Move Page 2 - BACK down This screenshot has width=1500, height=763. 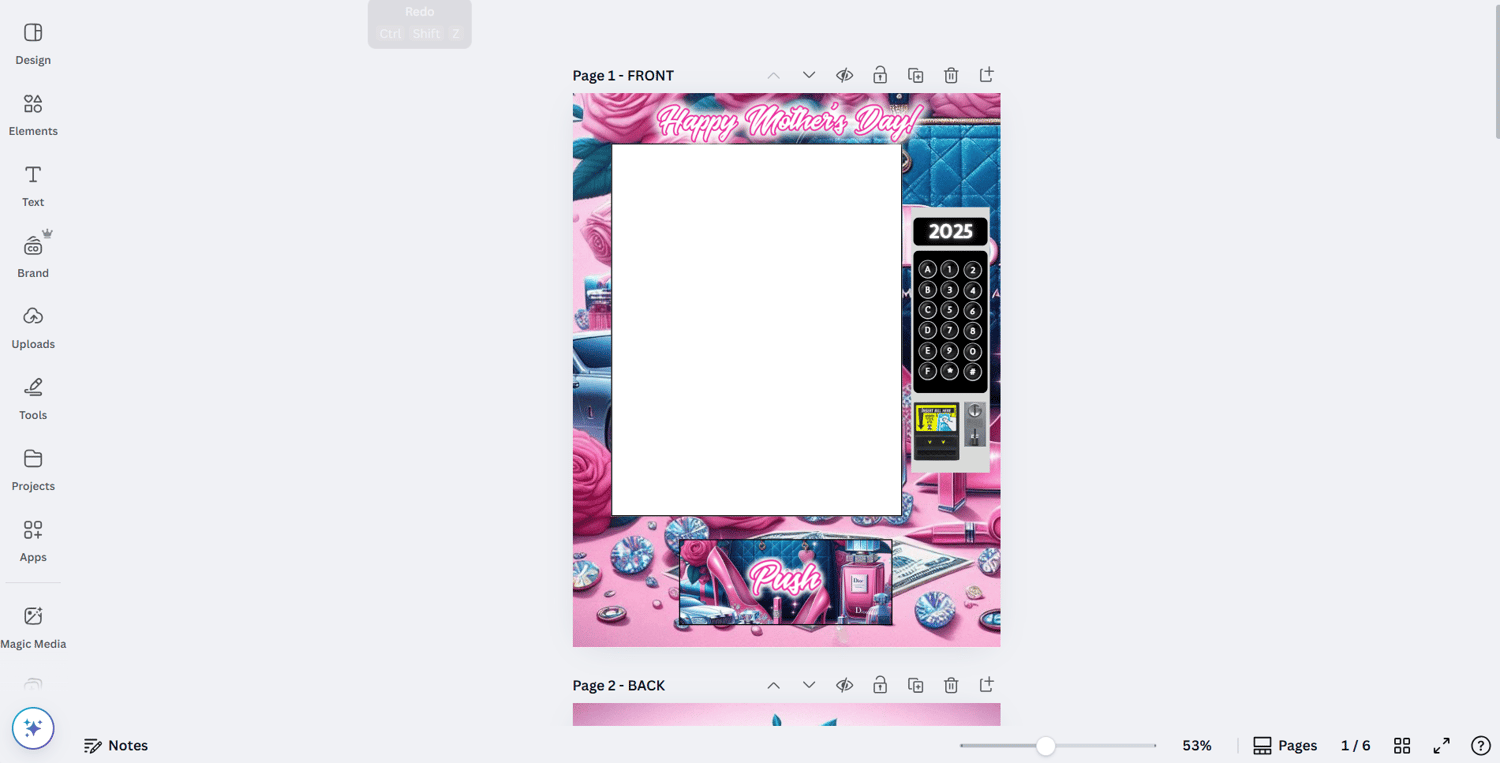click(809, 685)
